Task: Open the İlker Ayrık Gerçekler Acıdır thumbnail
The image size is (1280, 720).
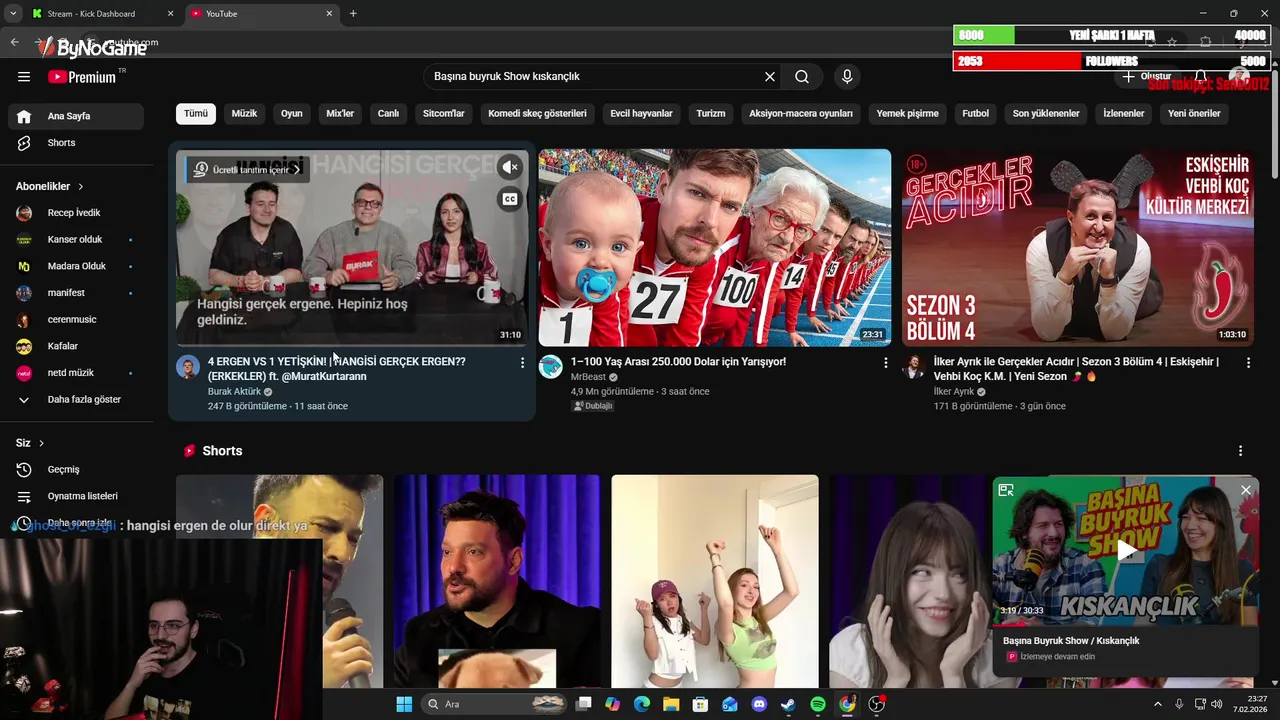Action: (1078, 248)
